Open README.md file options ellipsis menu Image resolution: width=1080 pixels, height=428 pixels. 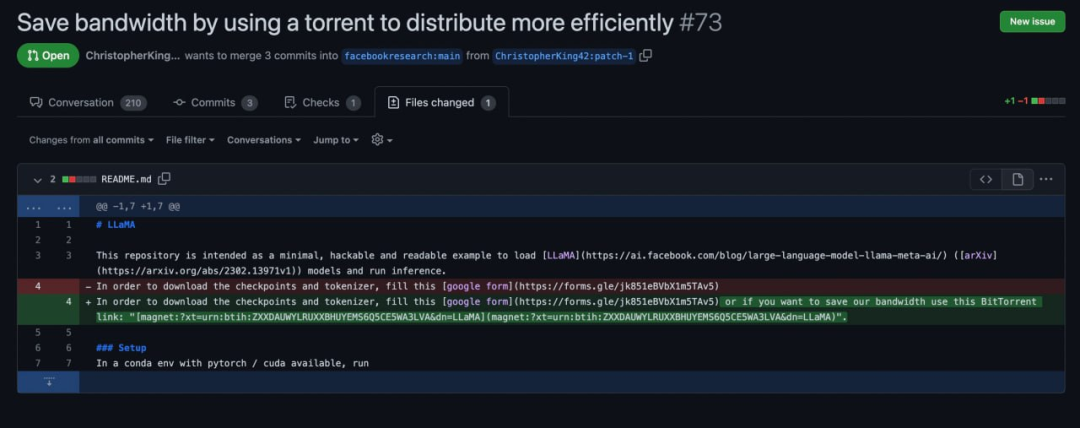1046,179
